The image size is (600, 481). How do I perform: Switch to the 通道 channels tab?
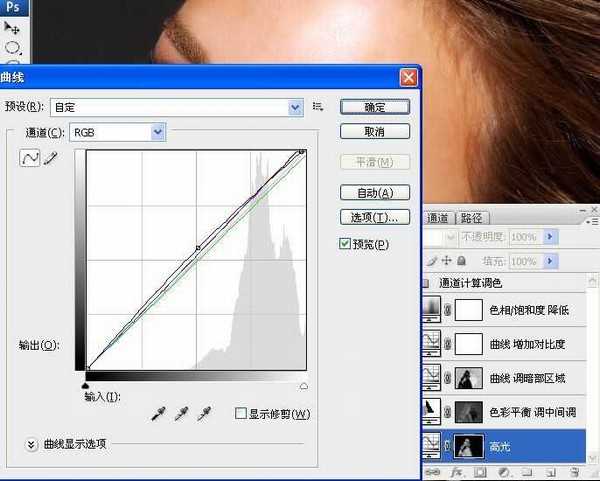(438, 218)
